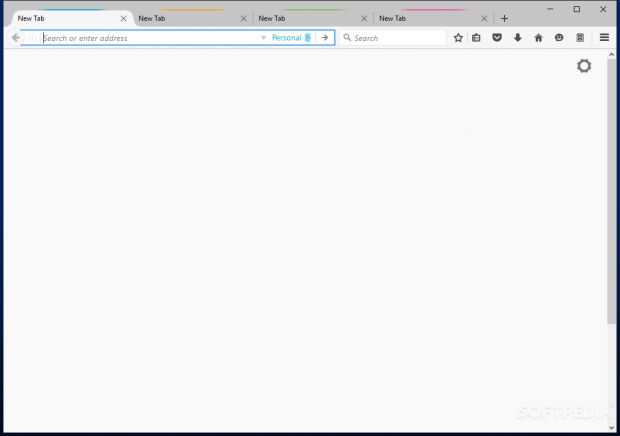This screenshot has width=620, height=436.
Task: Click the back arrow button
Action: [15, 38]
